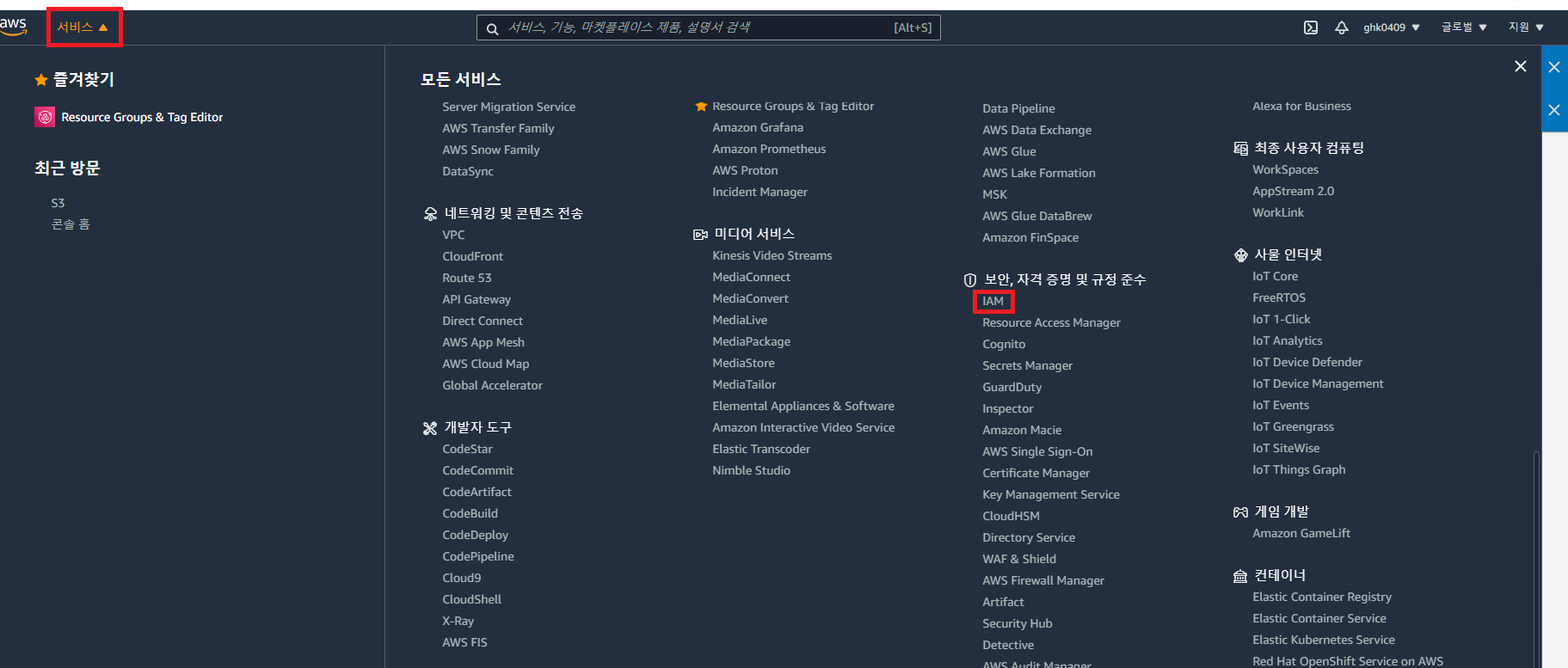Focus the service search input field
Screen dimensions: 1568x668
[708, 28]
